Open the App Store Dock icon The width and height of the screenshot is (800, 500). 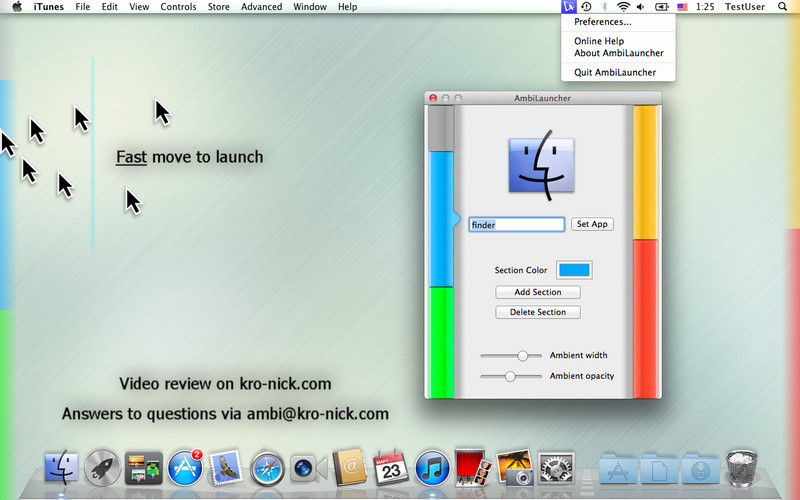(185, 467)
